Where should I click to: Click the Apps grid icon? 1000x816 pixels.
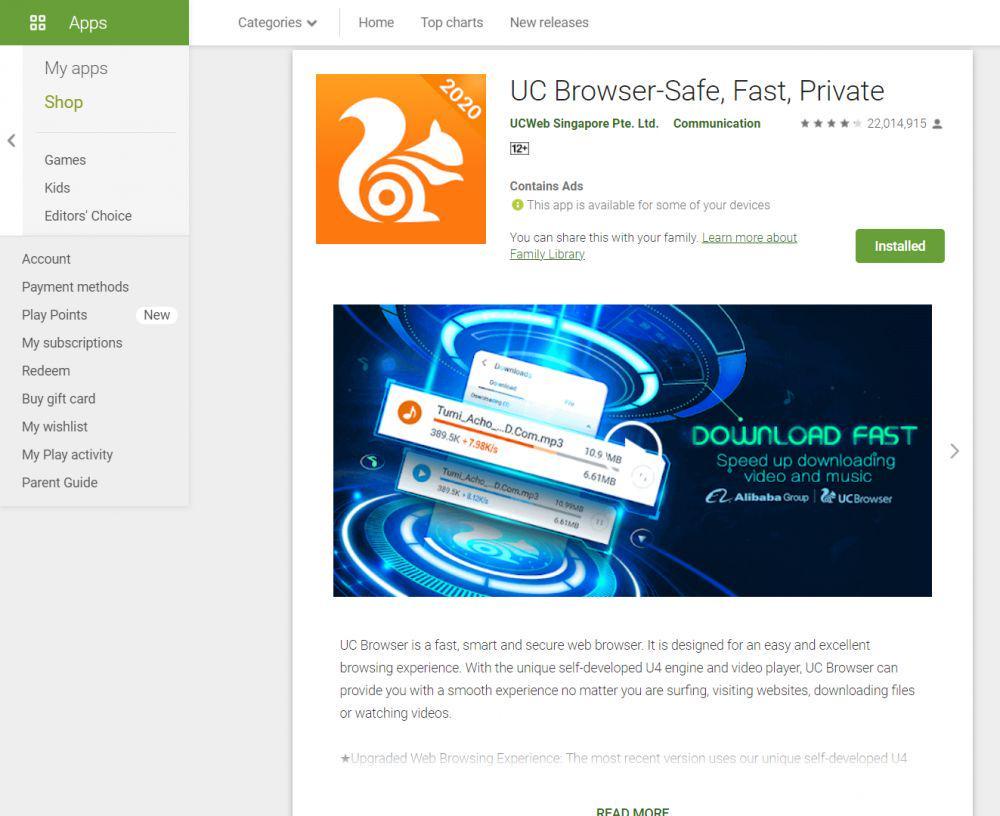pos(38,23)
